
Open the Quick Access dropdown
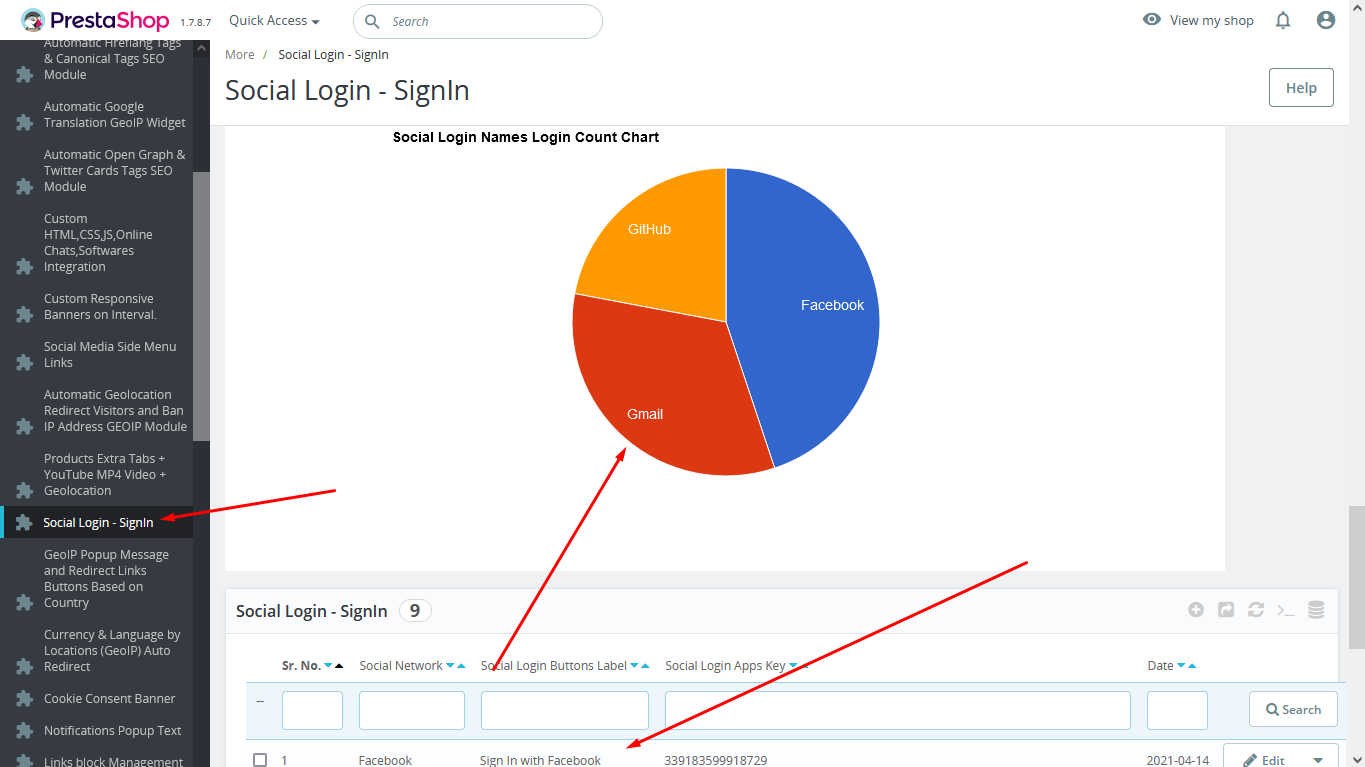[x=274, y=21]
